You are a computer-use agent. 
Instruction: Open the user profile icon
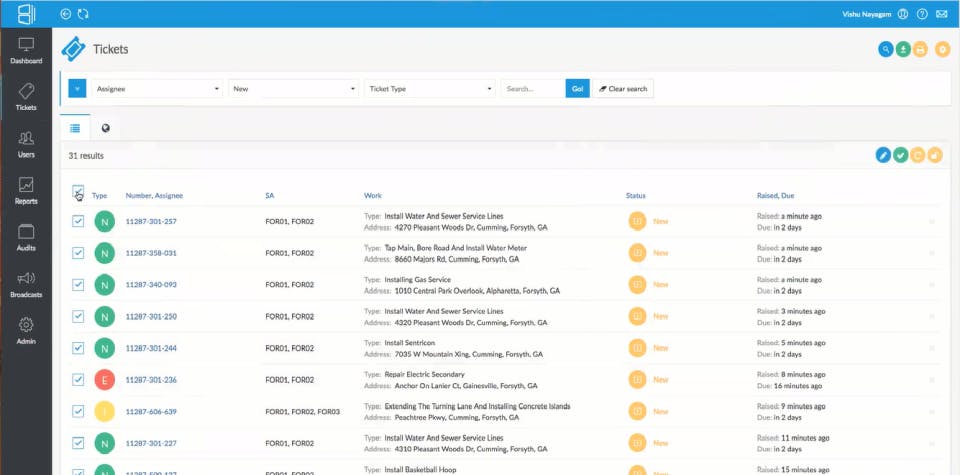(902, 13)
